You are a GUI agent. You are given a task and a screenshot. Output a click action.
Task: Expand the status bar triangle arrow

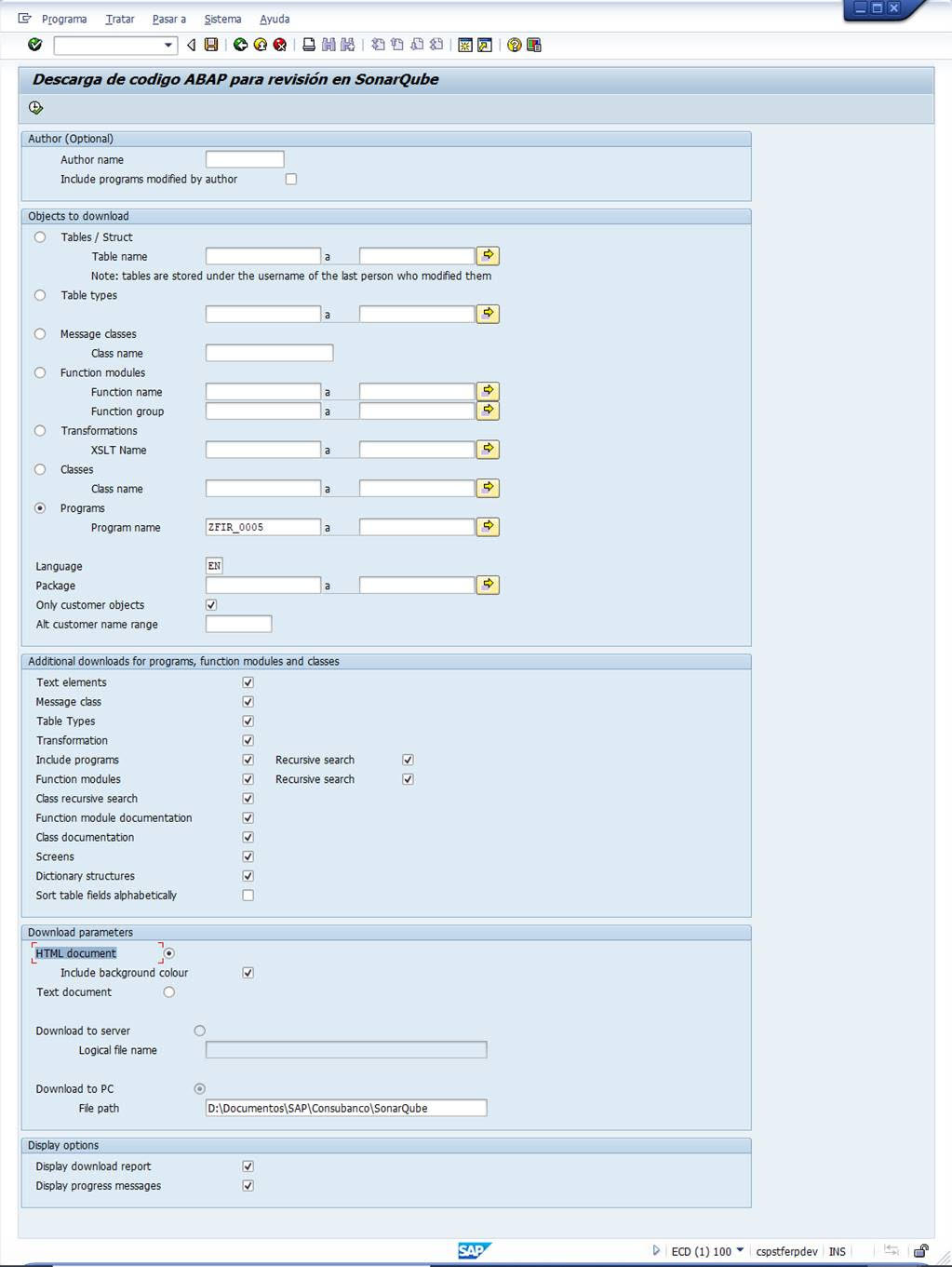(x=656, y=1251)
